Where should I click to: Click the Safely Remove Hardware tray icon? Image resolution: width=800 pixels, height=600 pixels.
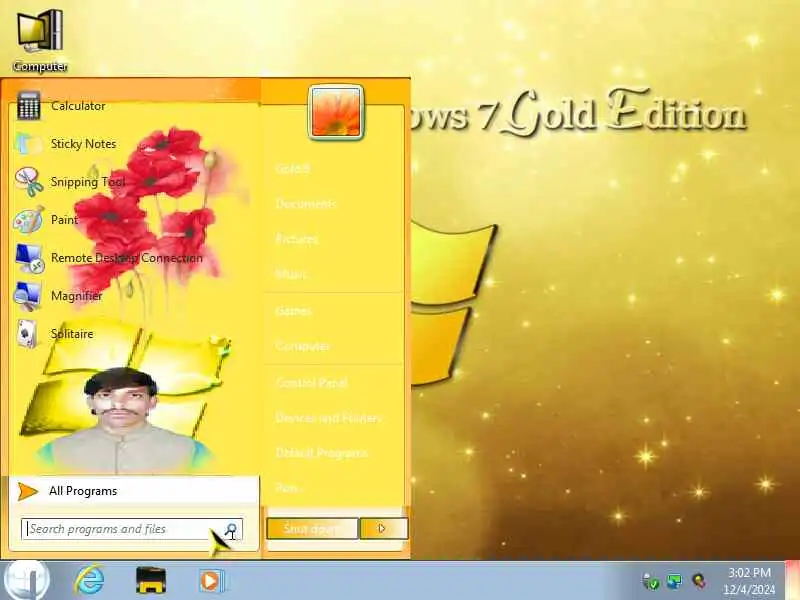tap(651, 581)
